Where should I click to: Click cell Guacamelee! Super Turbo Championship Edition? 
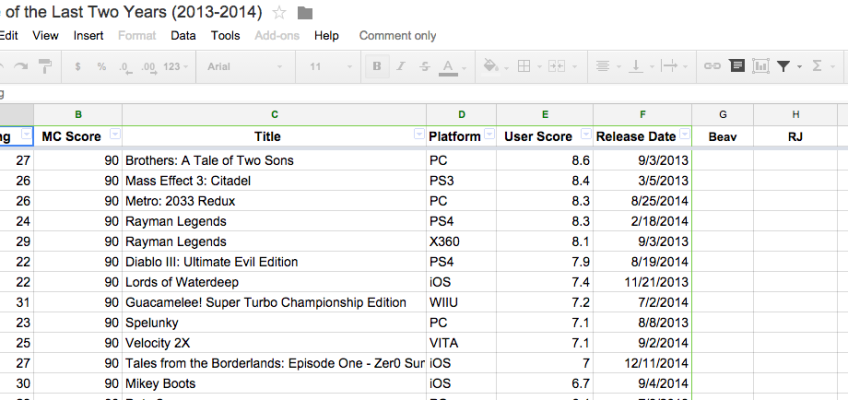(275, 302)
